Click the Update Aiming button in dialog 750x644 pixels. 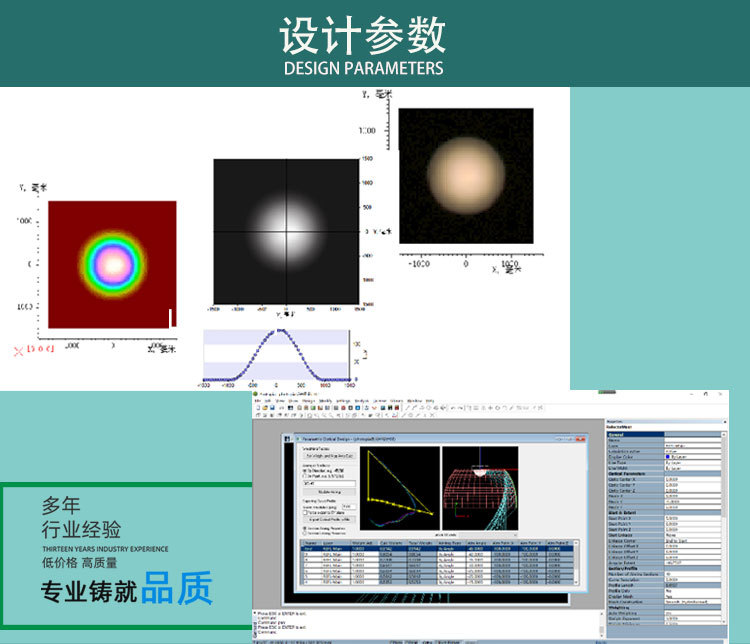click(329, 492)
